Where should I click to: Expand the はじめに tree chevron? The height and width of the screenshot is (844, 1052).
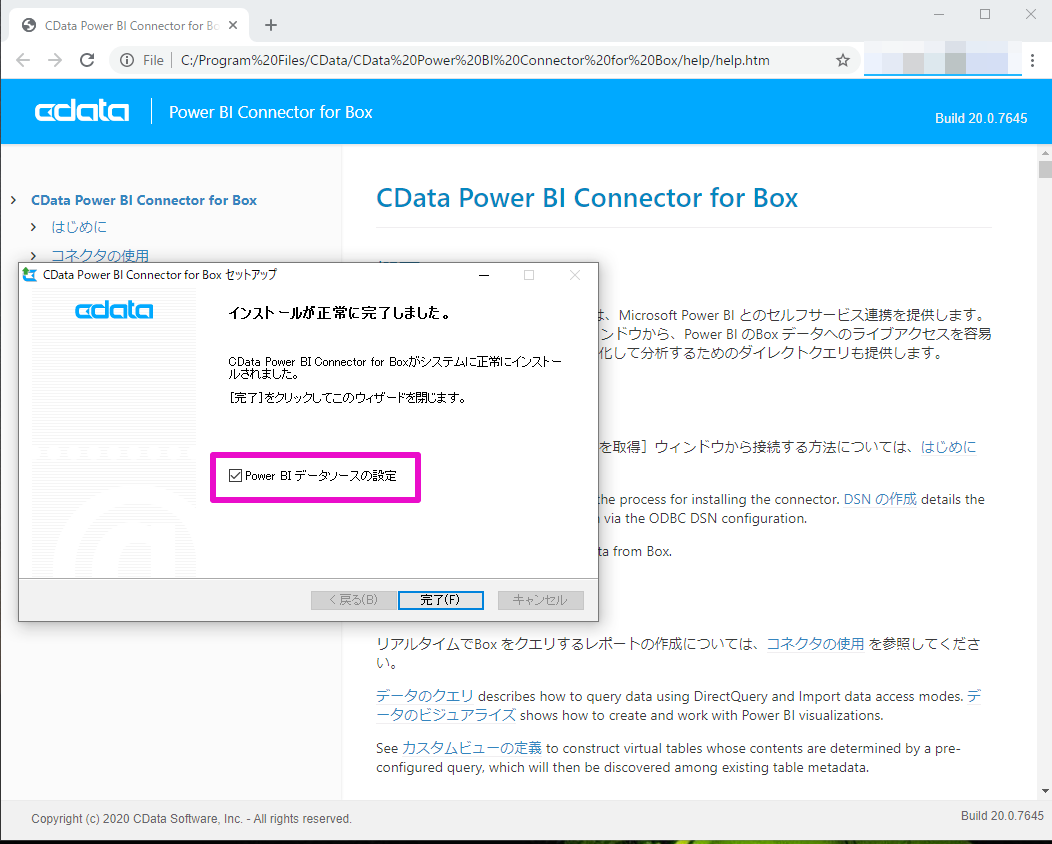33,227
